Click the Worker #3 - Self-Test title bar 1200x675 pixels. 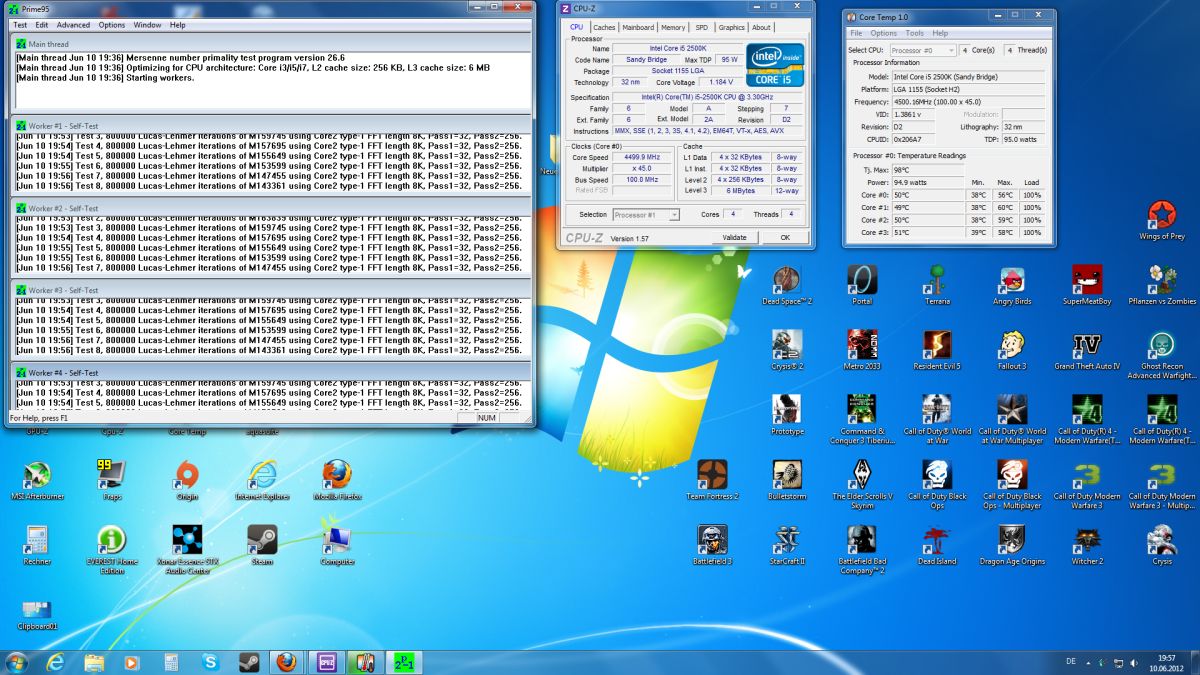[272, 290]
